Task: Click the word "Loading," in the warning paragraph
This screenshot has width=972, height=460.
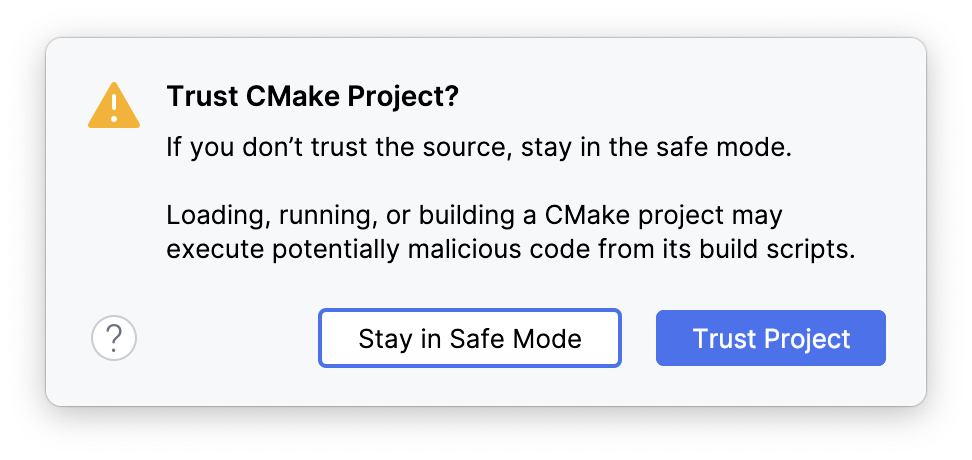Action: point(207,216)
